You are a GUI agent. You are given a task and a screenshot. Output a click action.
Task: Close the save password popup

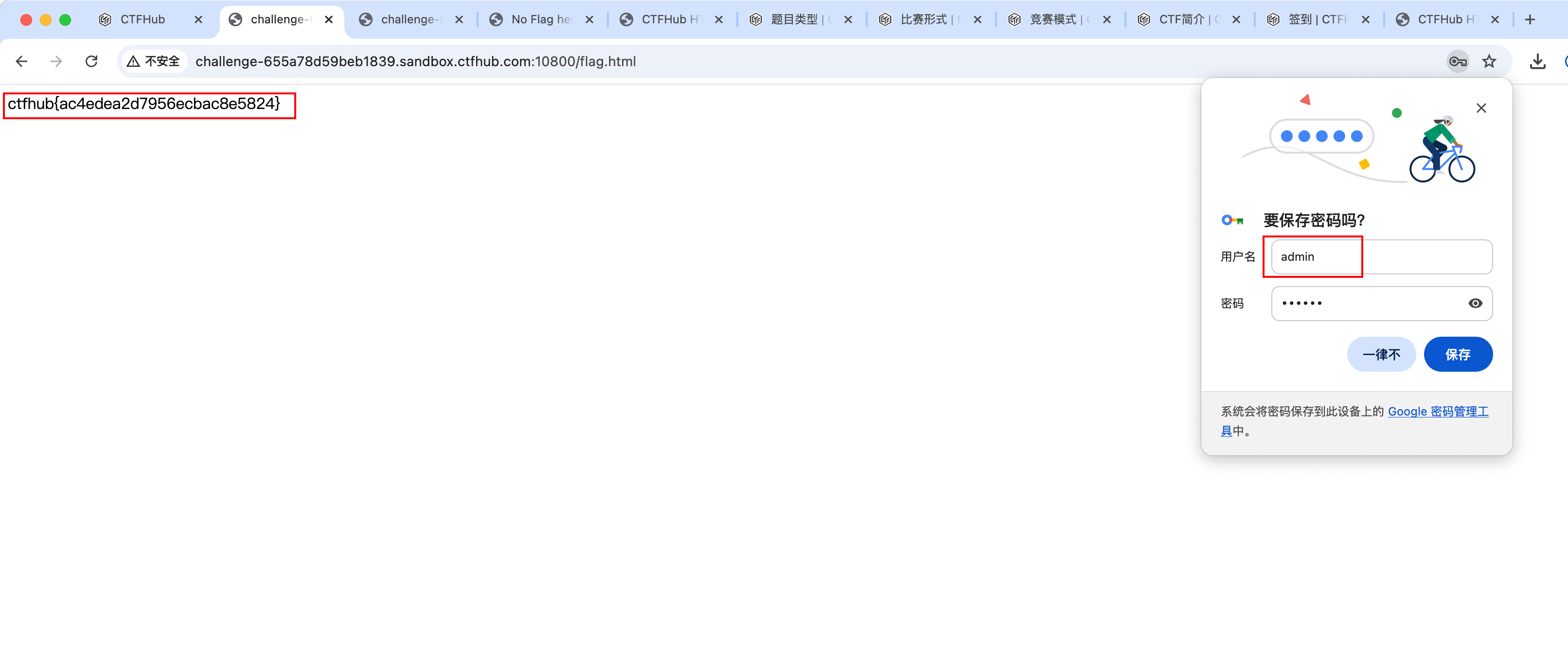pos(1481,108)
